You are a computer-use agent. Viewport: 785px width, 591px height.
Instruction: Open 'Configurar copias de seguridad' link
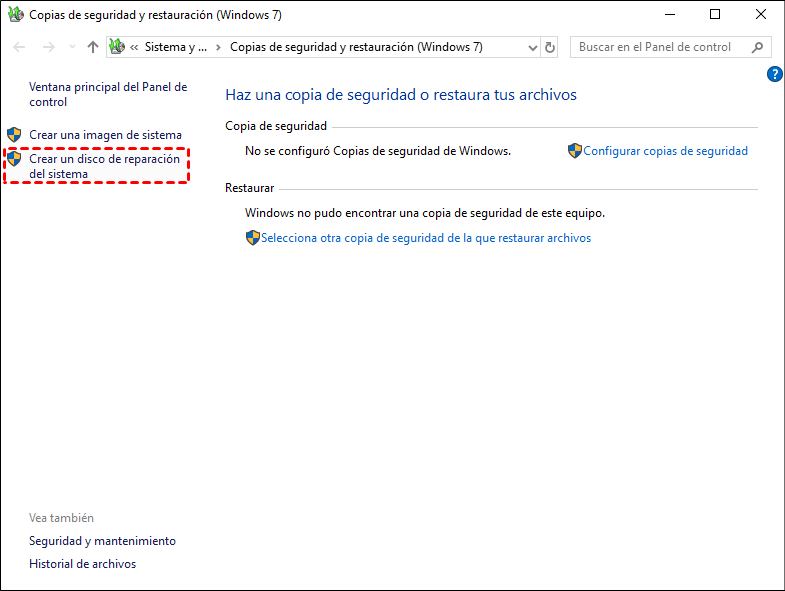665,151
